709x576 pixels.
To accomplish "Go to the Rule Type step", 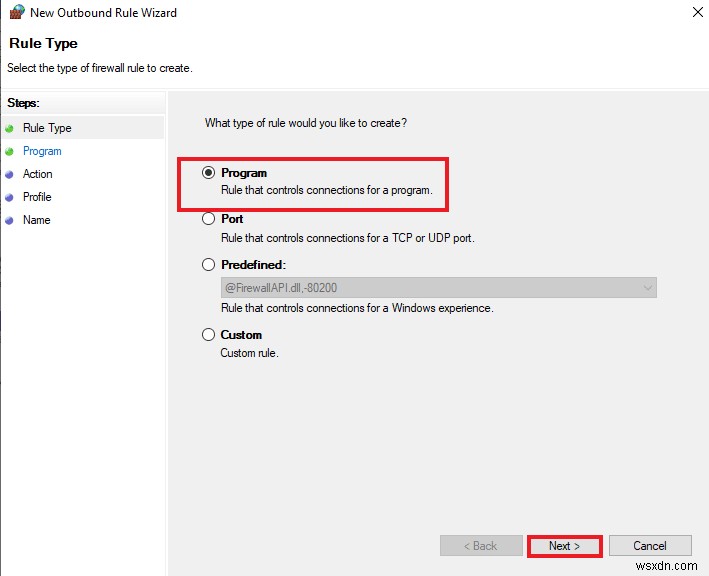I will (47, 128).
